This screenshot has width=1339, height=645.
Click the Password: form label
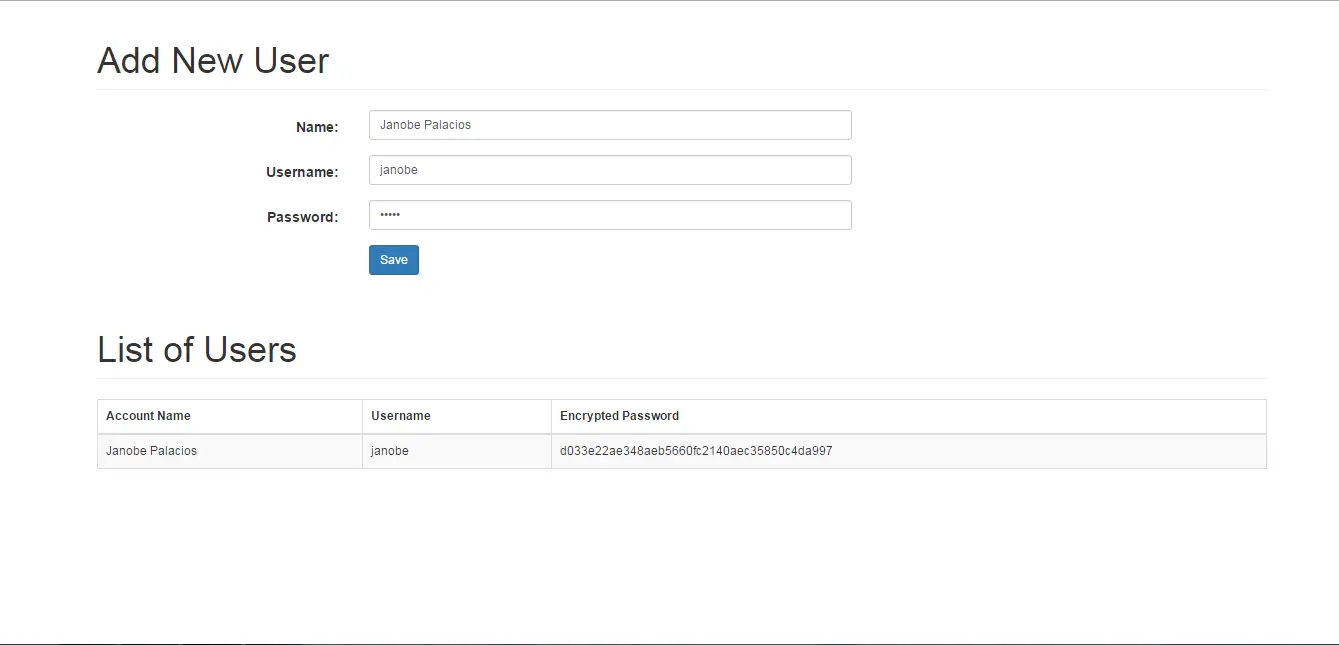(303, 217)
